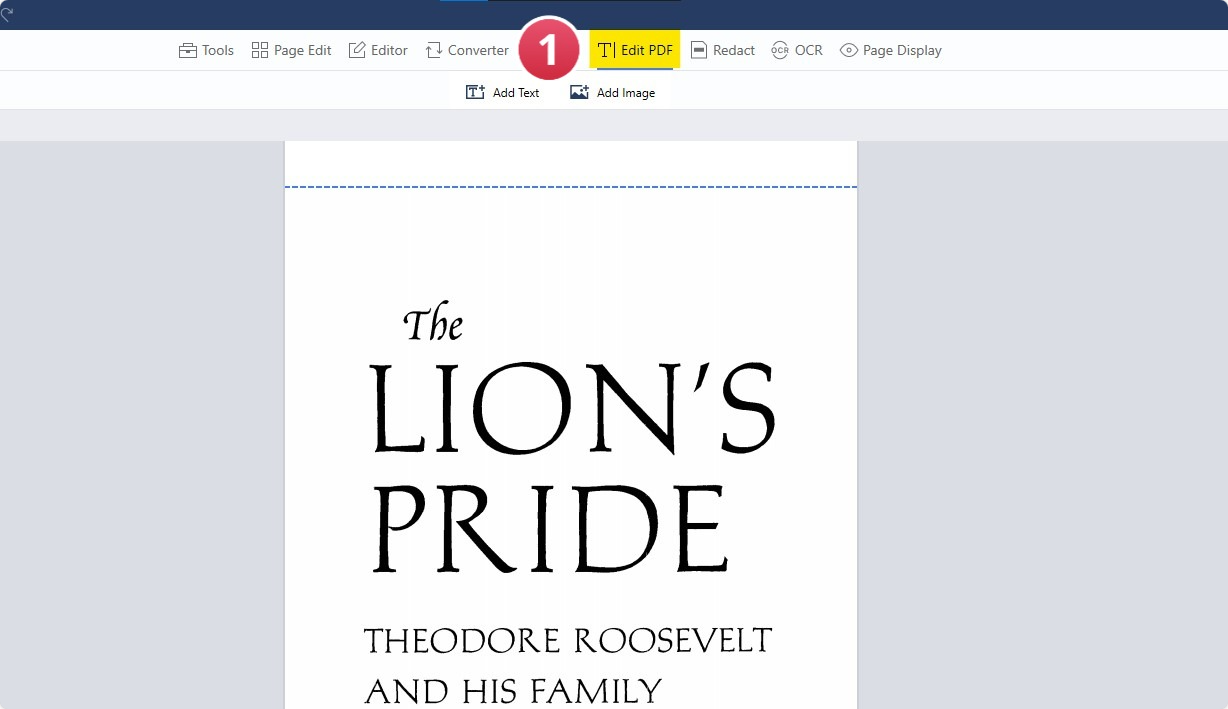Viewport: 1228px width, 709px height.
Task: Open the Tools toolbox icon
Action: [188, 50]
